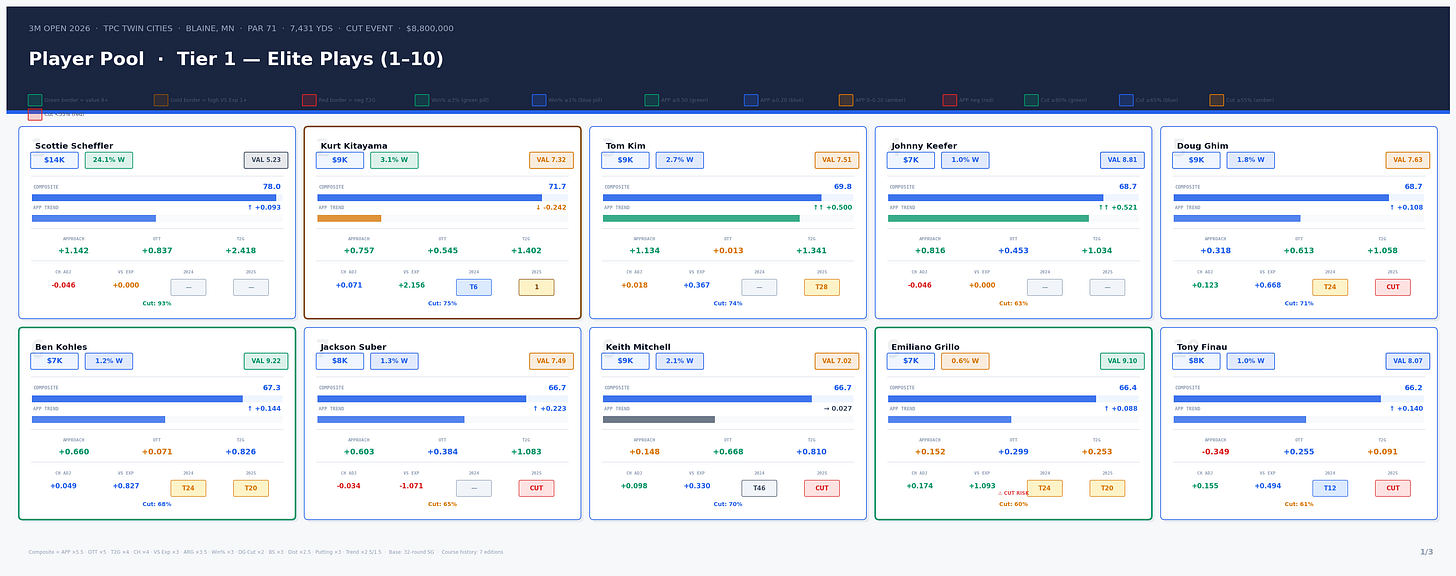The height and width of the screenshot is (576, 1456).
Task: Click the VAL 8.81 badge on Johnny Keefer
Action: [x=1122, y=160]
